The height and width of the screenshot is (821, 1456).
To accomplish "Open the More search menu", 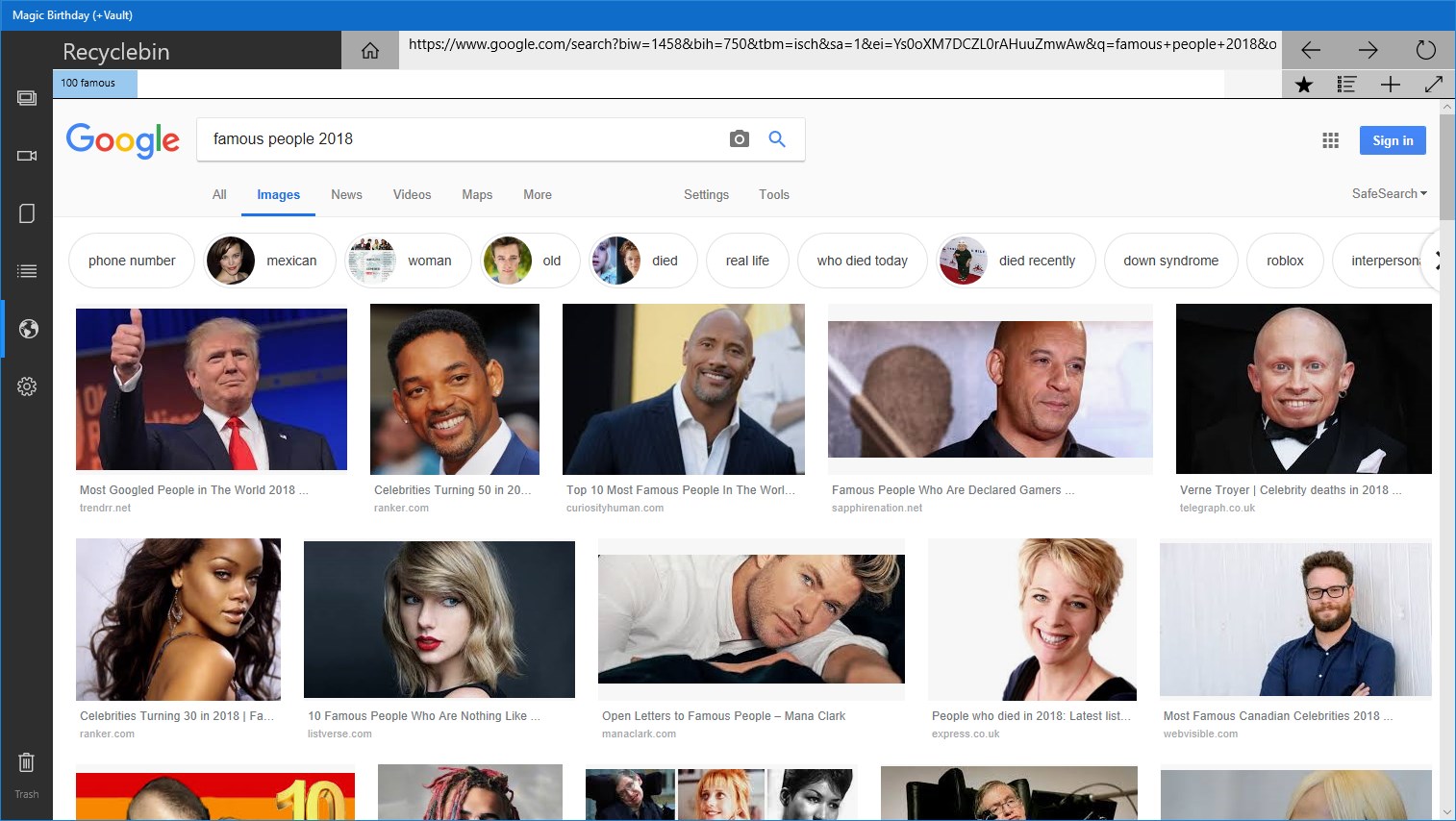I will 538,194.
